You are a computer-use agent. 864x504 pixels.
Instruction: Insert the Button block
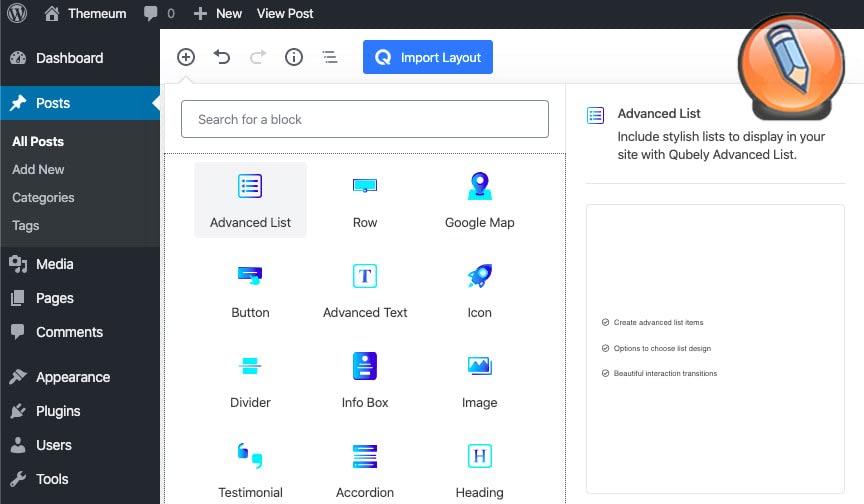click(250, 290)
